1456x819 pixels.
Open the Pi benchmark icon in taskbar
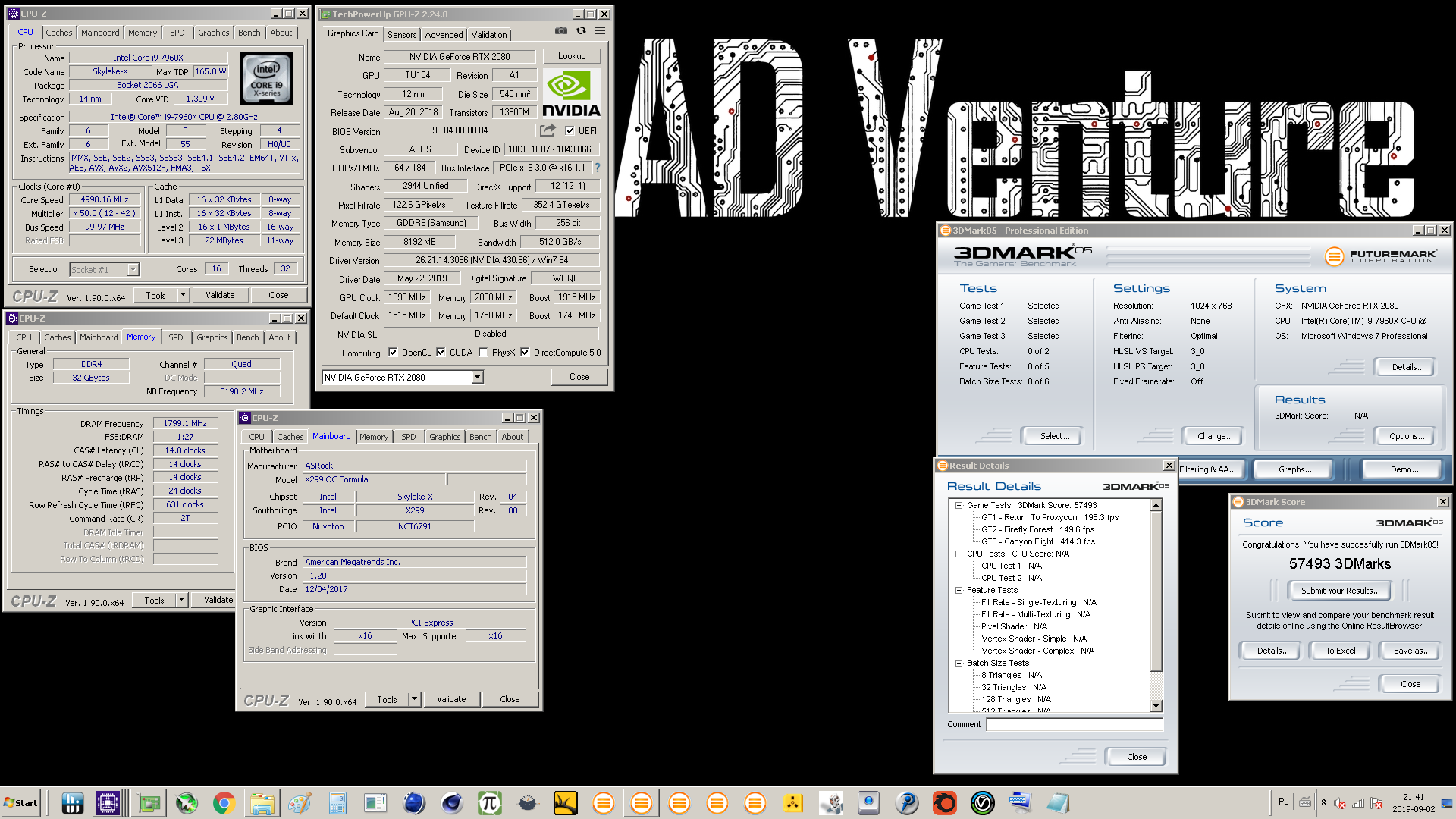point(490,802)
